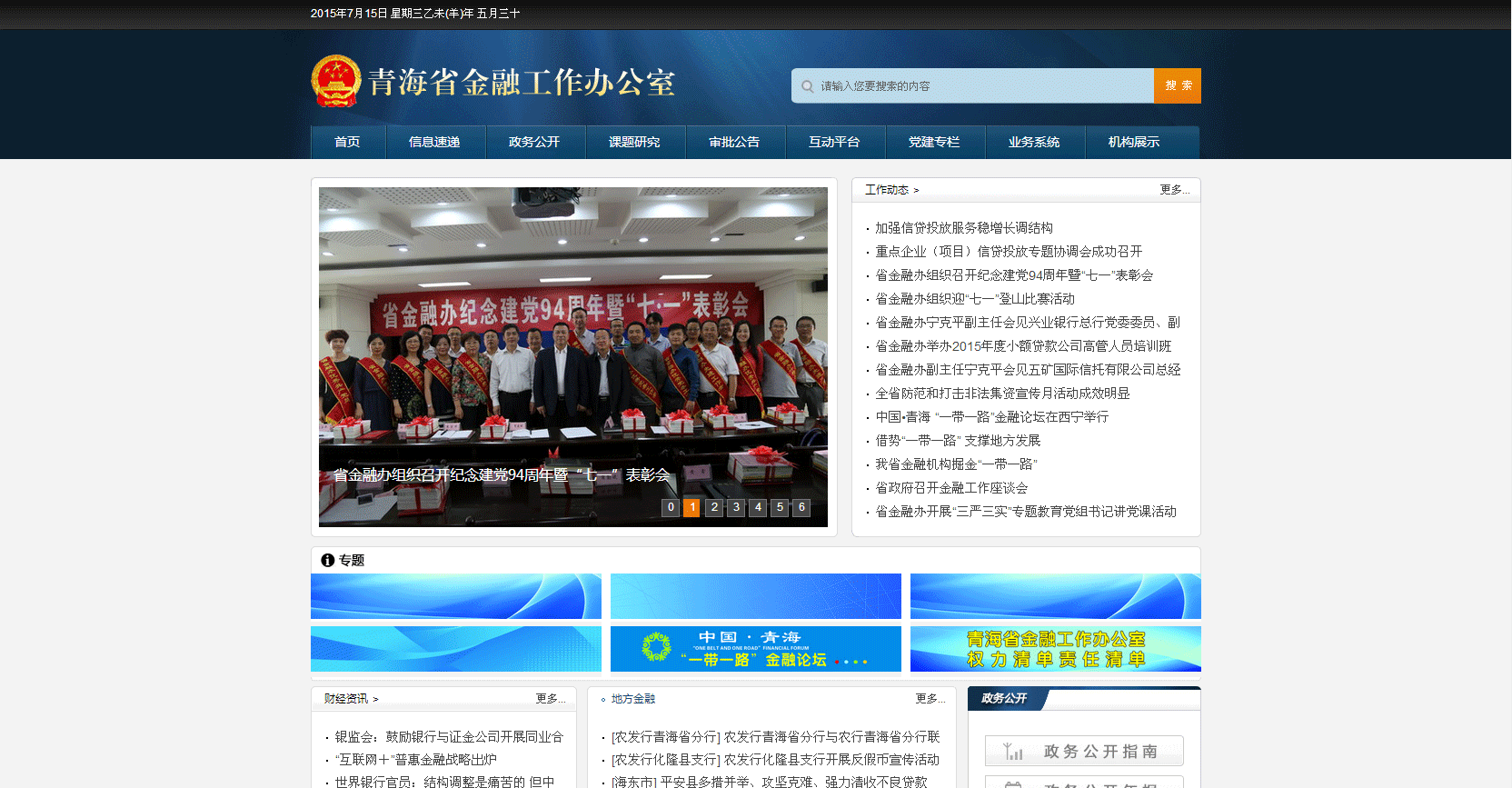Open article 互联网＋普惠金融战略出炉
1512x788 pixels.
[415, 760]
